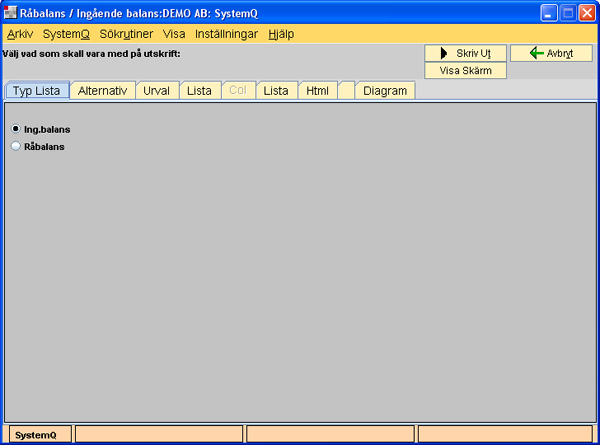
Task: Click the Avbryt button with green arrow
Action: pos(551,53)
